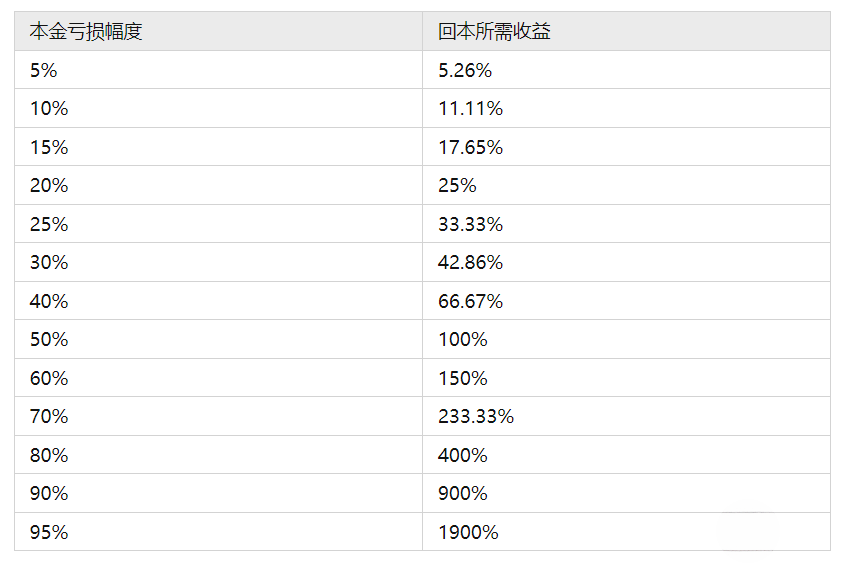Click the 233.33% table cell
This screenshot has width=847, height=565.
[x=476, y=417]
